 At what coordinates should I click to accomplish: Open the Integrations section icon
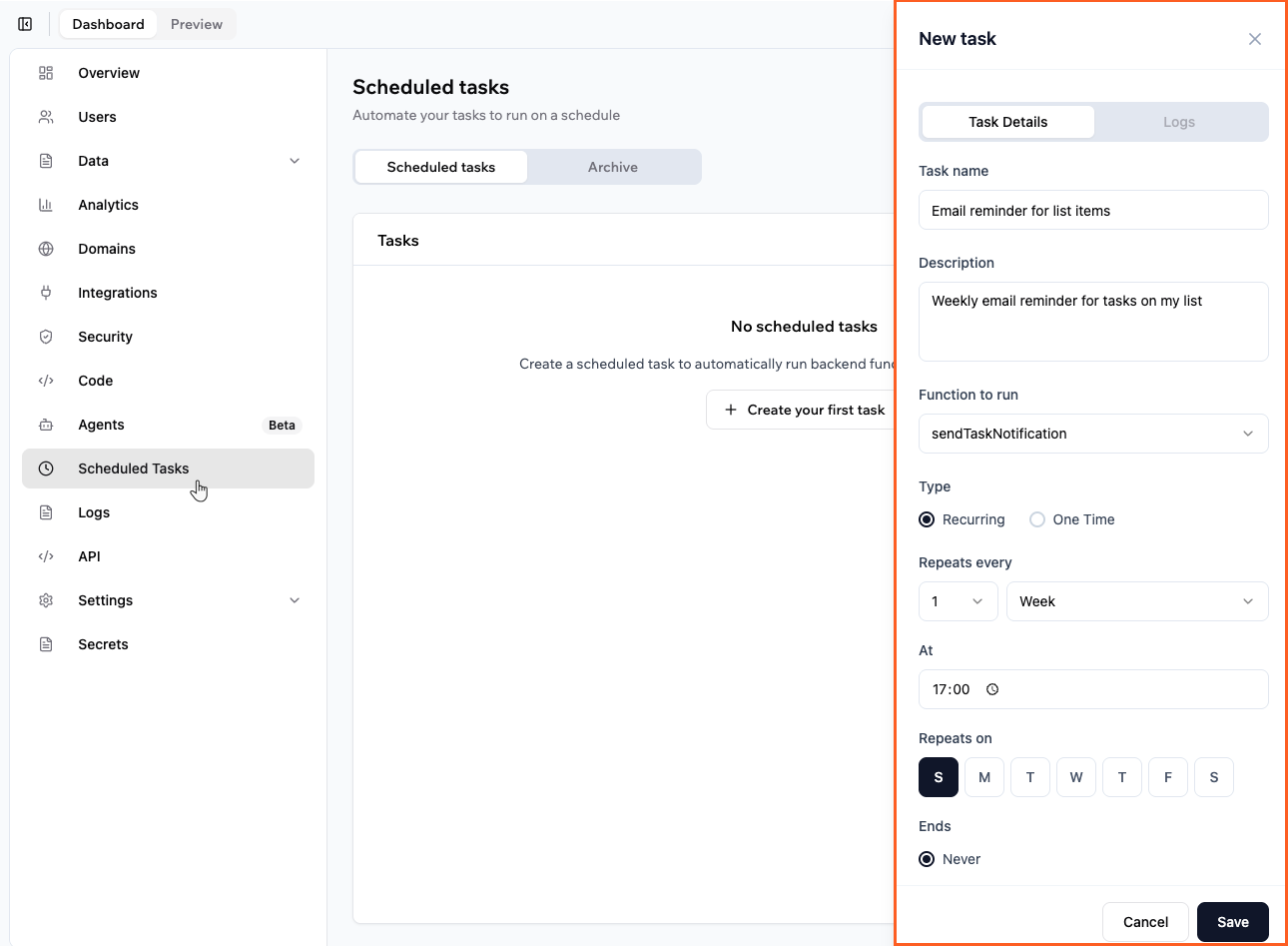pyautogui.click(x=46, y=293)
